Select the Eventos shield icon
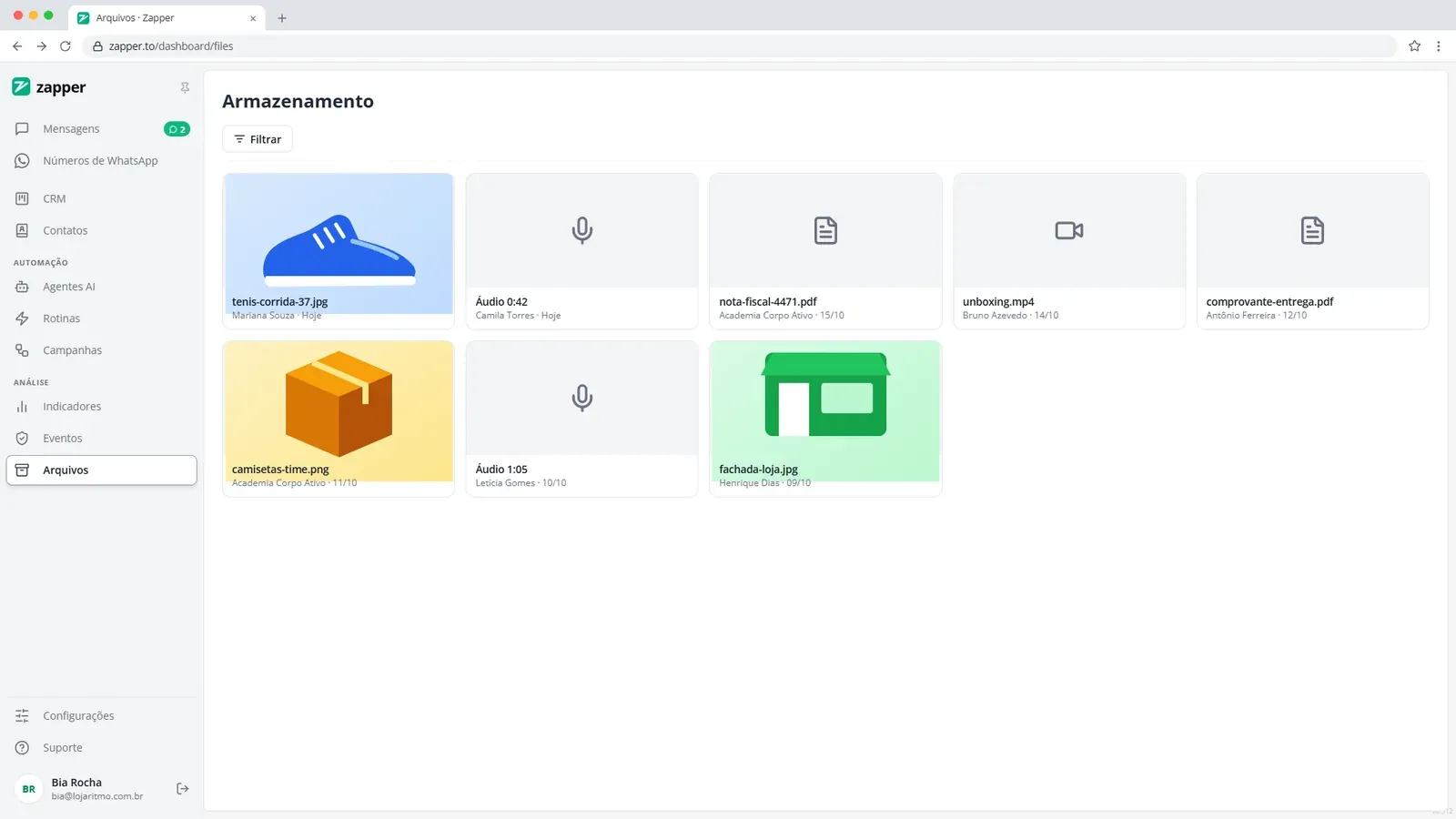The height and width of the screenshot is (819, 1456). [22, 439]
